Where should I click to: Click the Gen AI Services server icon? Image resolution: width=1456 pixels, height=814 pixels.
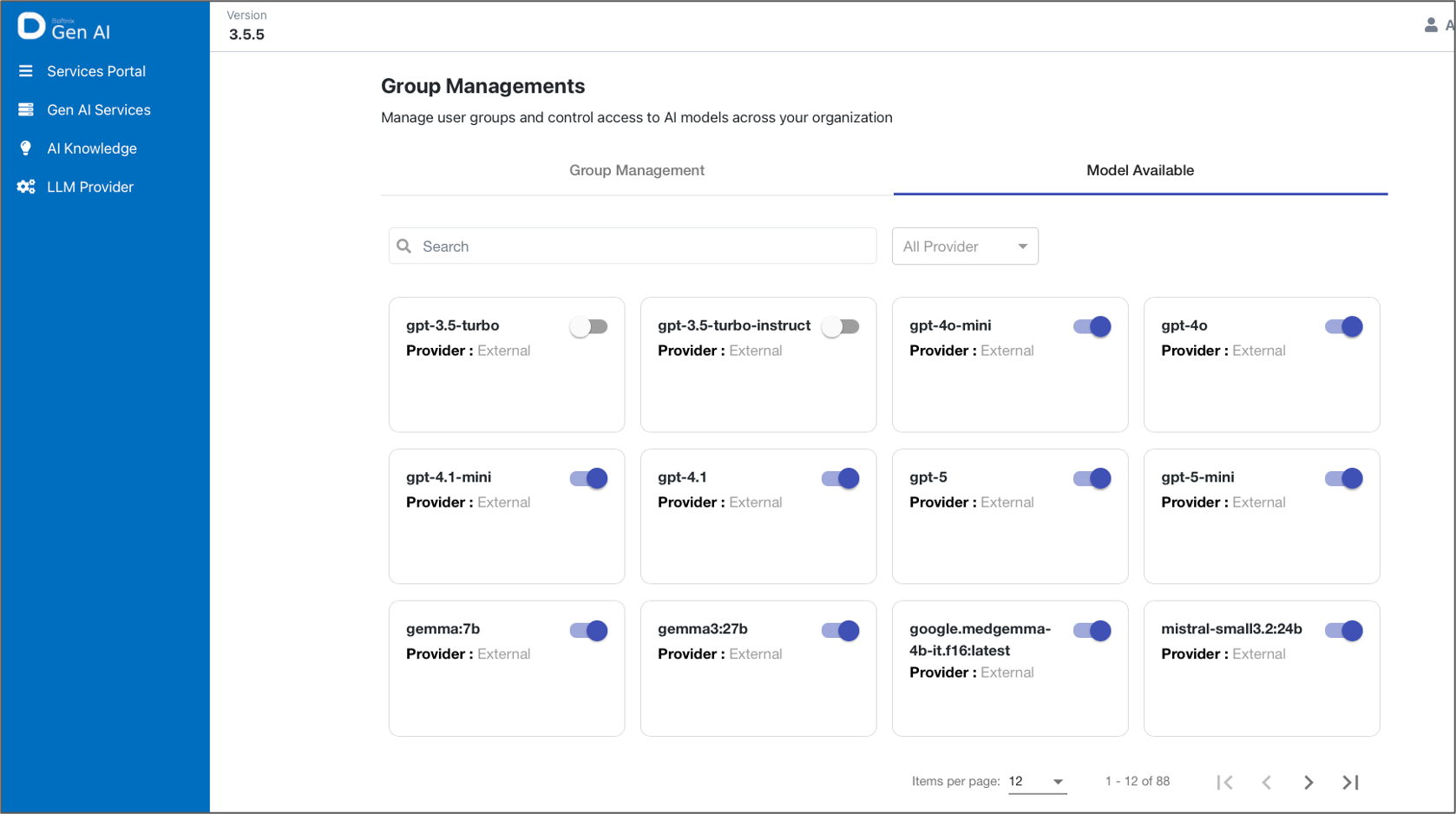(26, 109)
